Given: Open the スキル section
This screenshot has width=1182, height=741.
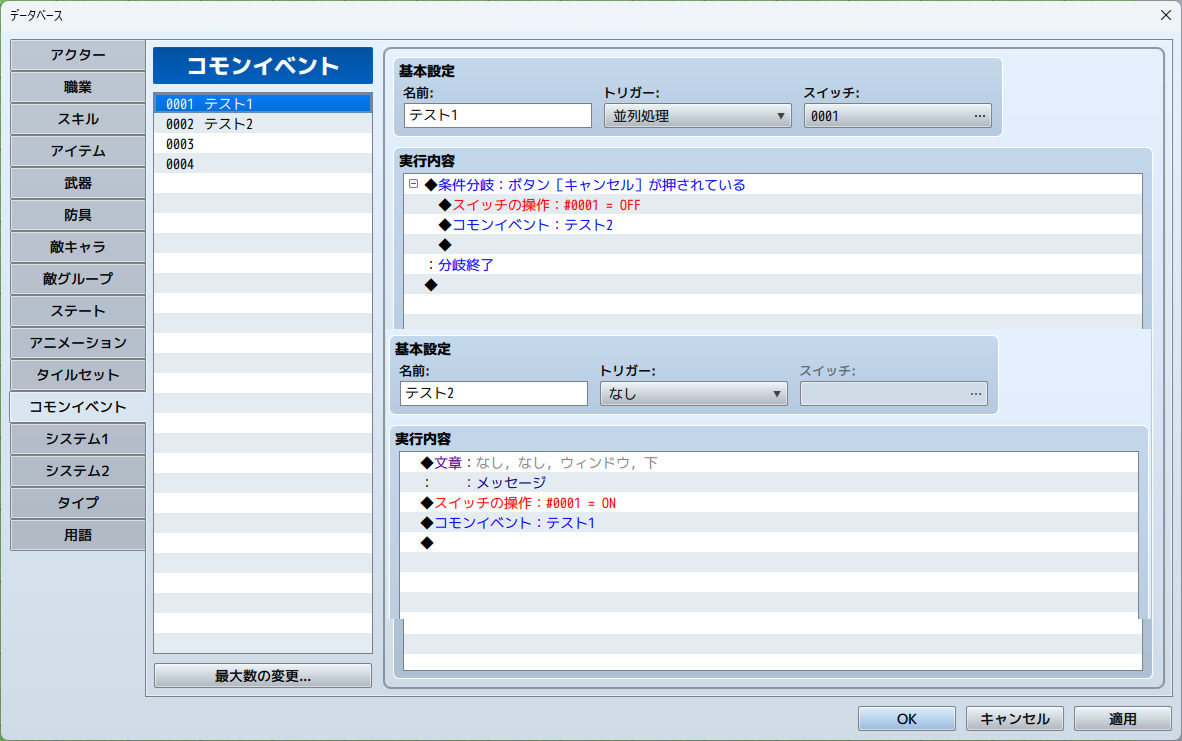Looking at the screenshot, I should tap(77, 119).
